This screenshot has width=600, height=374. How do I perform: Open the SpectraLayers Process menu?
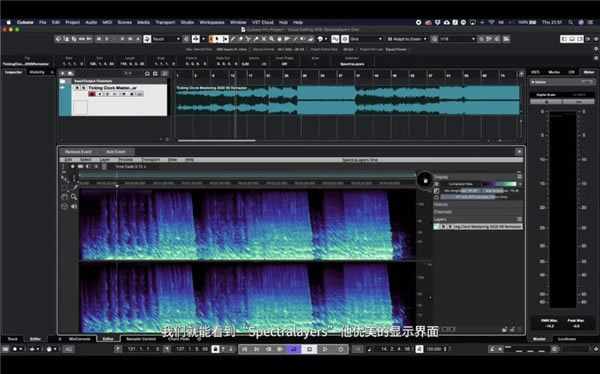pos(126,160)
